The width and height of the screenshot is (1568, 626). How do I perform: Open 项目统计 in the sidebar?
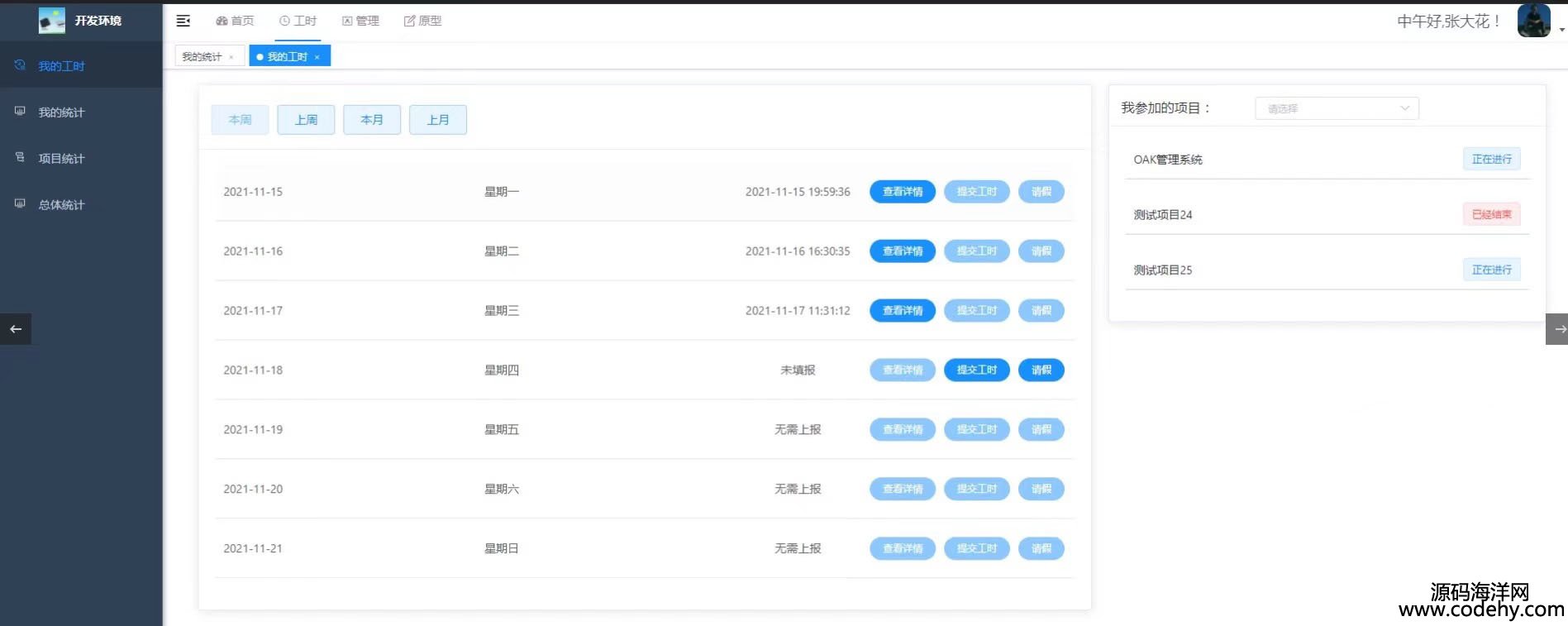point(61,159)
